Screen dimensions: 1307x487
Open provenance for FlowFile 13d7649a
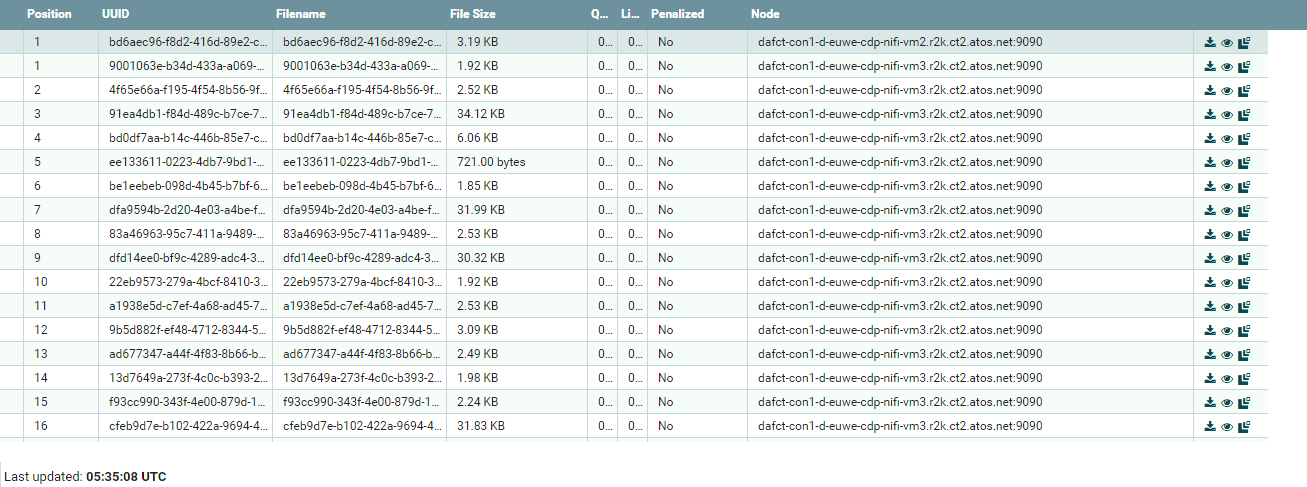tap(1244, 379)
